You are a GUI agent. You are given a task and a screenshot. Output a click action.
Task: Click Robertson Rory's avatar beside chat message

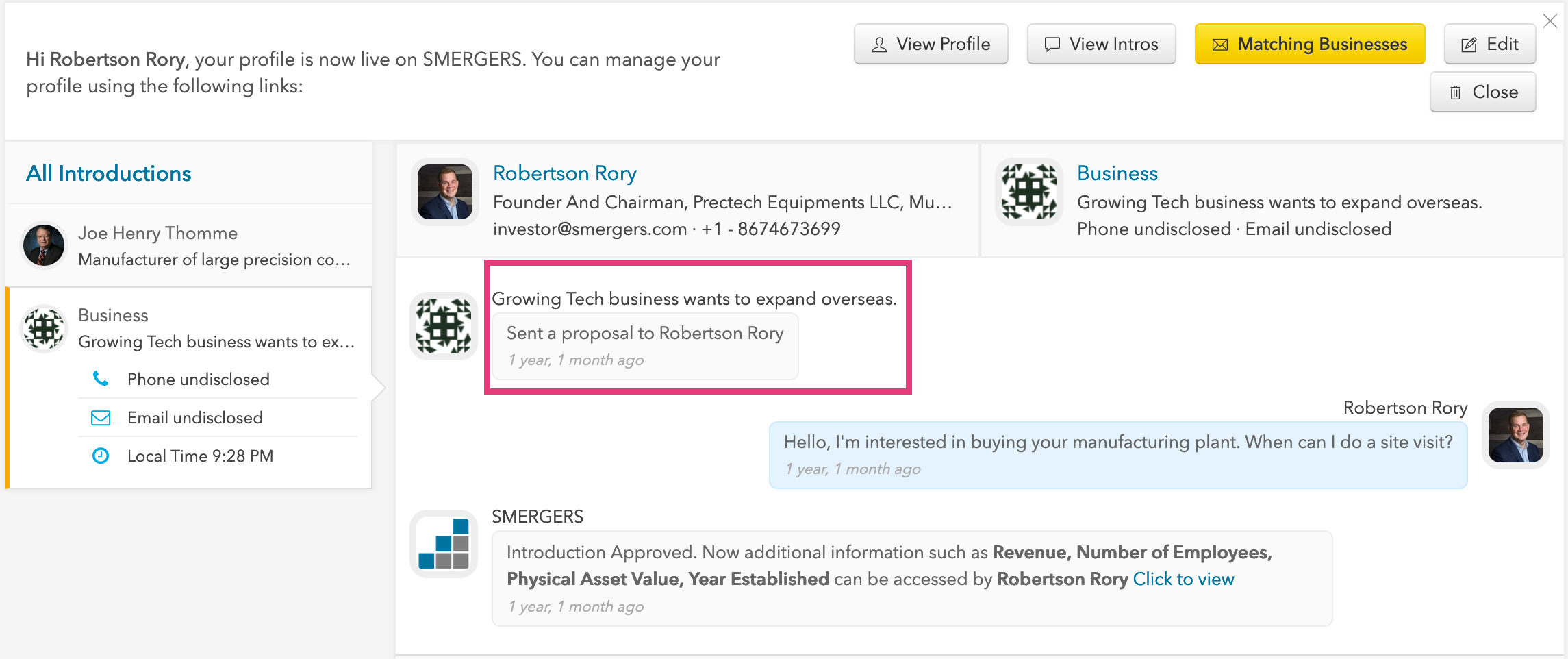(1516, 435)
